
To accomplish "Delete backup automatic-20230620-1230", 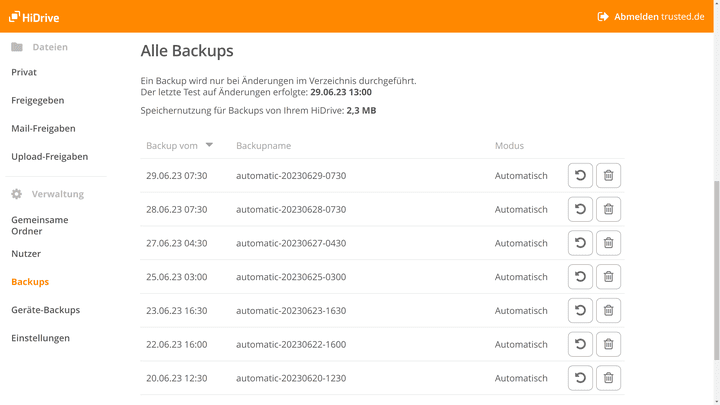I will [608, 378].
